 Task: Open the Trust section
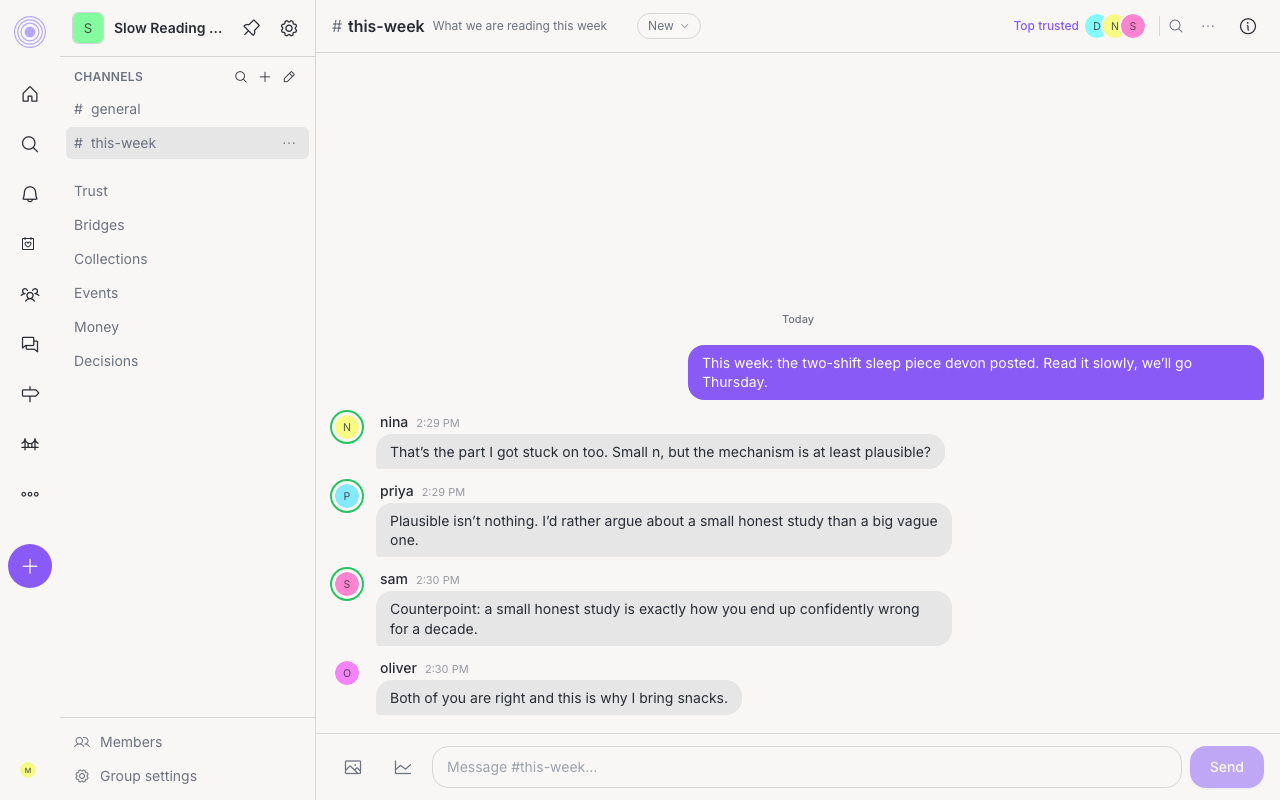(x=91, y=191)
